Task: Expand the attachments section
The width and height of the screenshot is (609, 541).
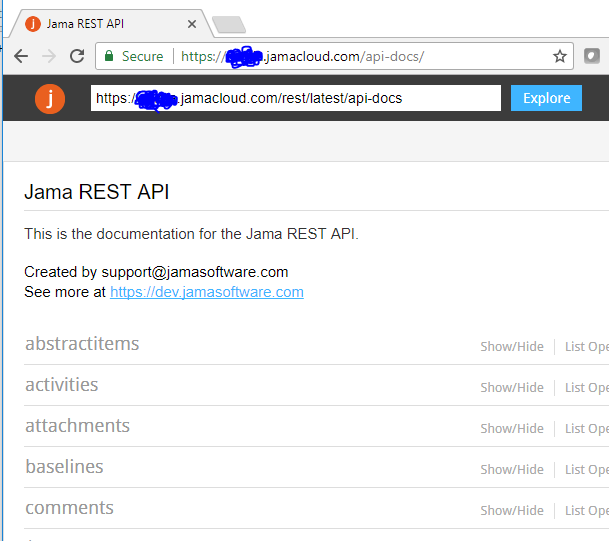Action: pos(77,426)
